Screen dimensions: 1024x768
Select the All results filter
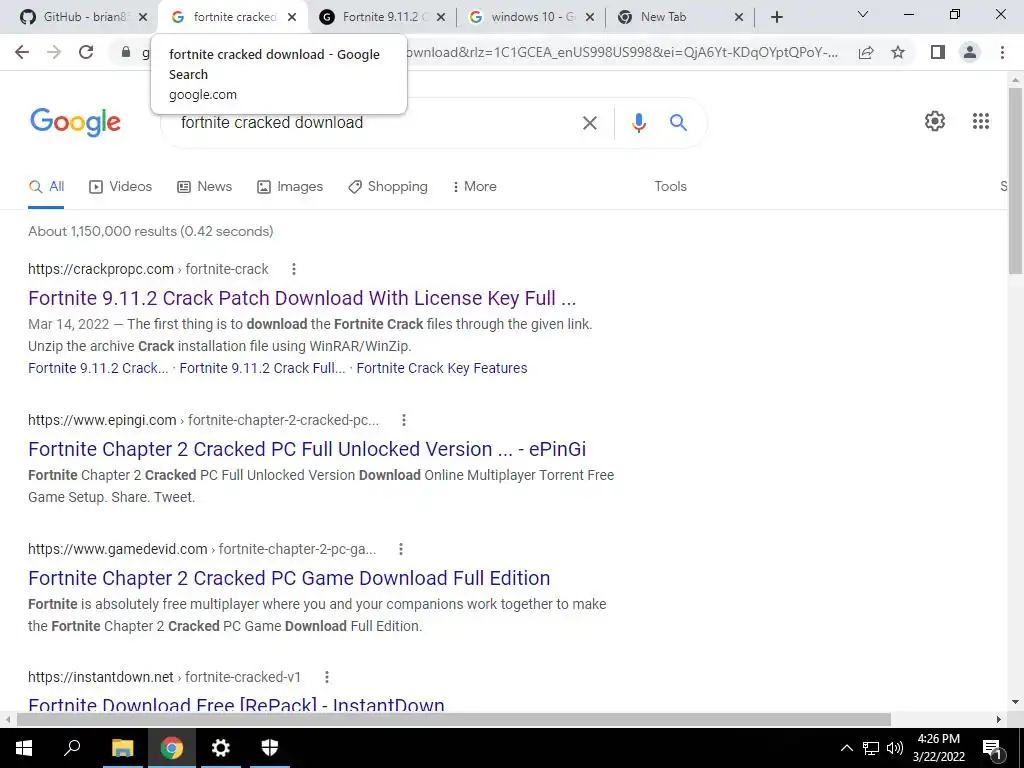(x=46, y=187)
